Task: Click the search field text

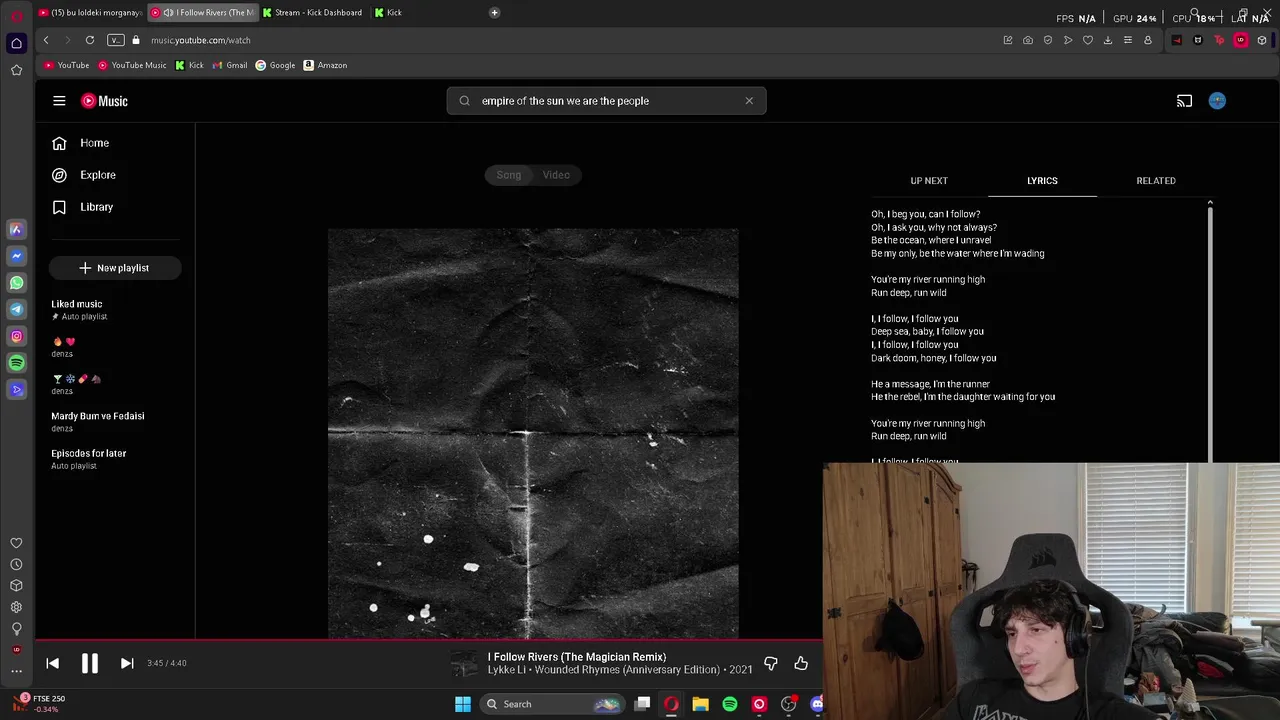Action: pyautogui.click(x=565, y=101)
